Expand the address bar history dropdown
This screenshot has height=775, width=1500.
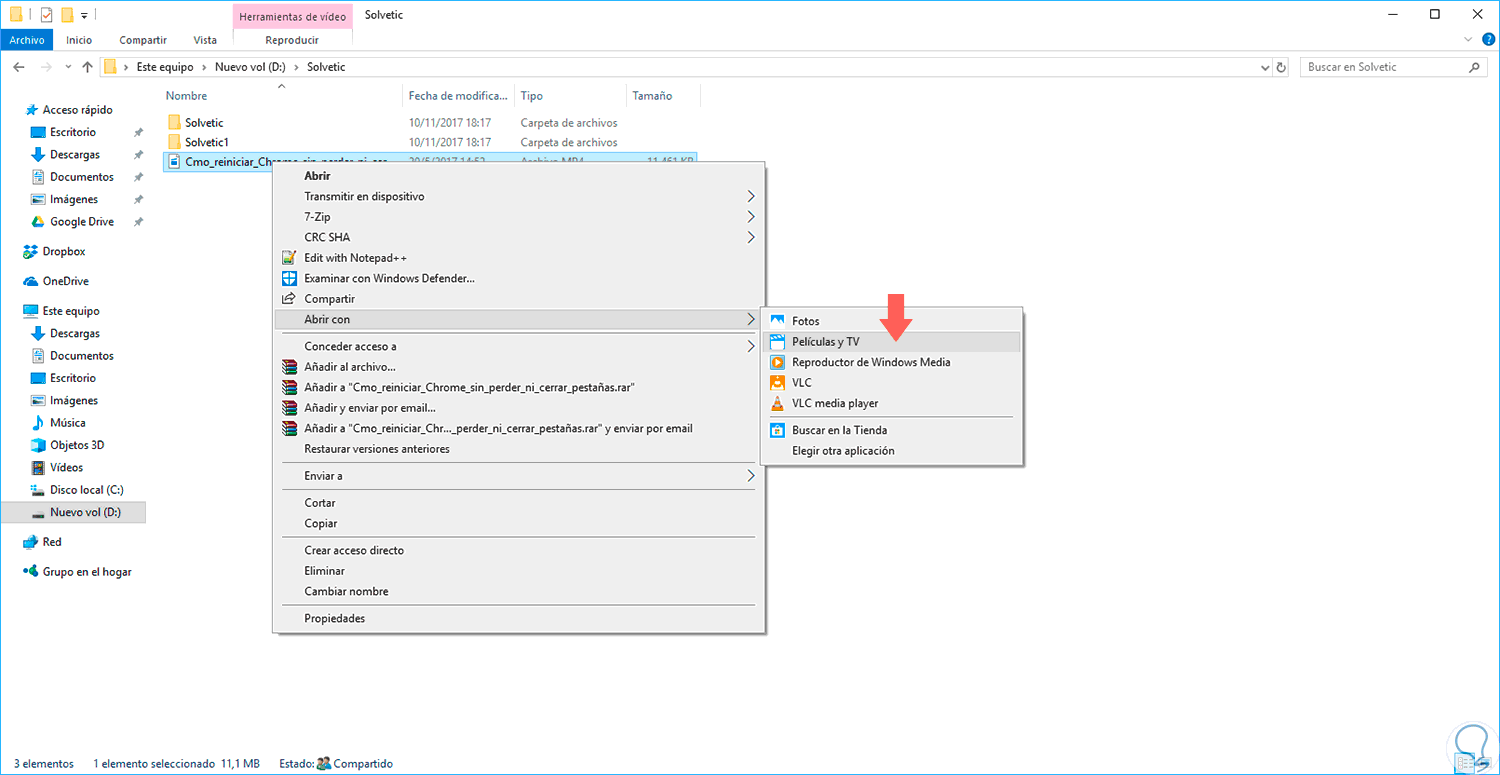click(1265, 67)
